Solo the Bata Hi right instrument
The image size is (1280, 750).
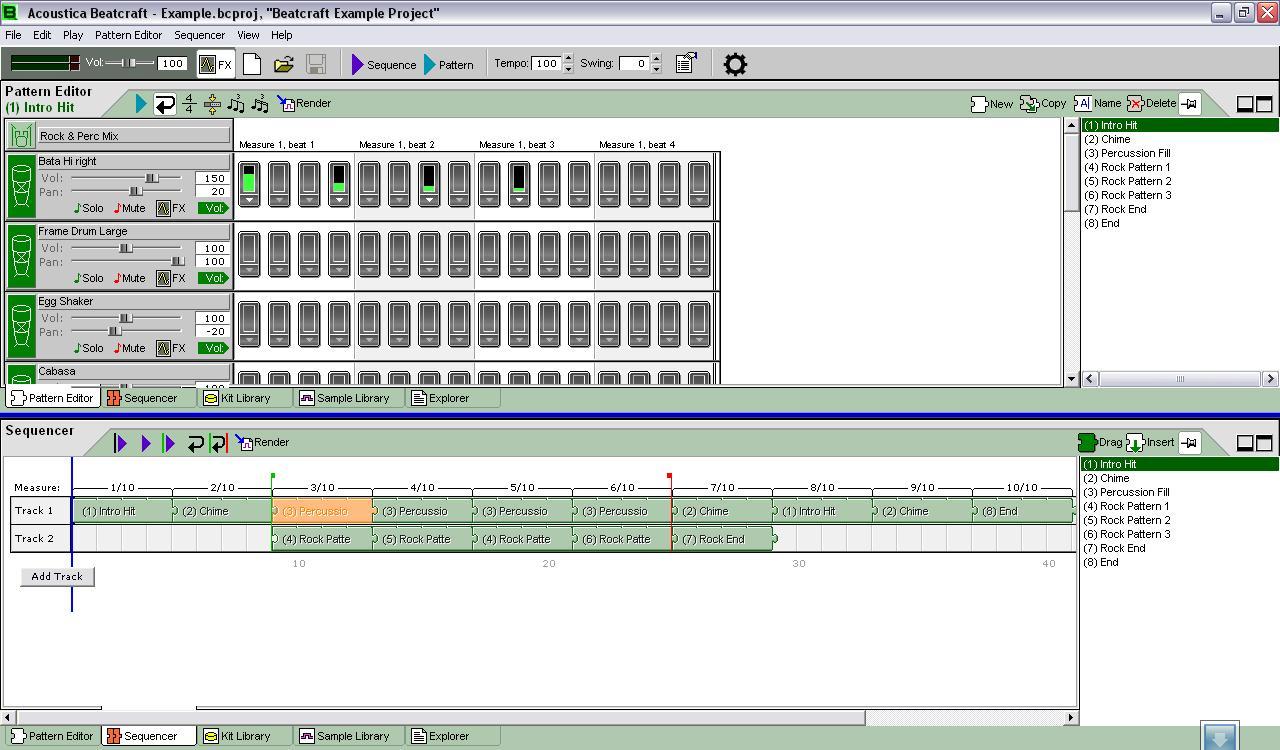[x=88, y=208]
